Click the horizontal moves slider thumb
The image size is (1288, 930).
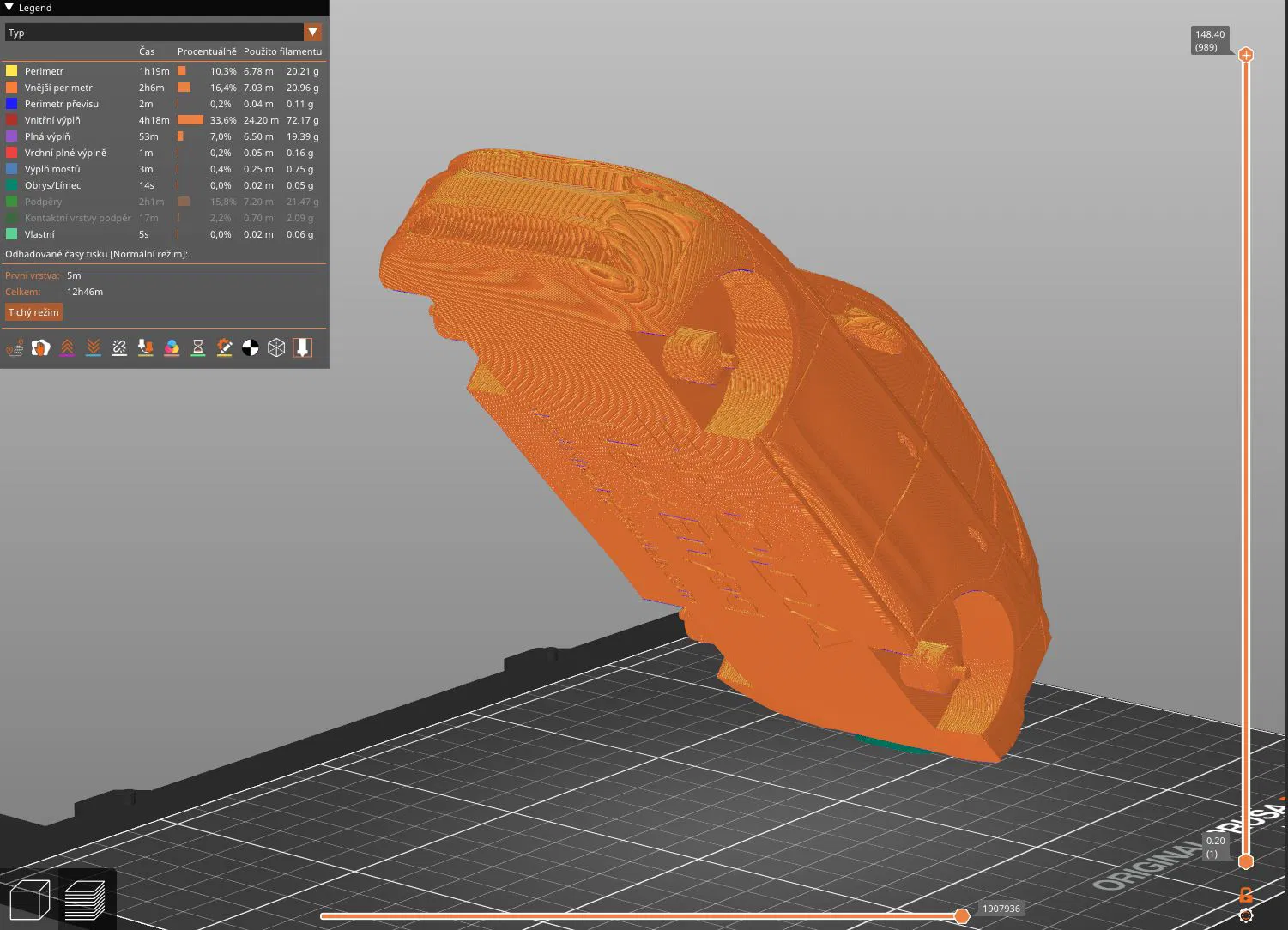962,916
